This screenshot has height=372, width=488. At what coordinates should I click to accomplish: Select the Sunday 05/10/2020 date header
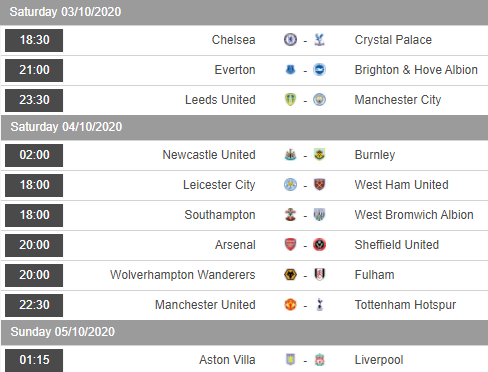pos(244,332)
